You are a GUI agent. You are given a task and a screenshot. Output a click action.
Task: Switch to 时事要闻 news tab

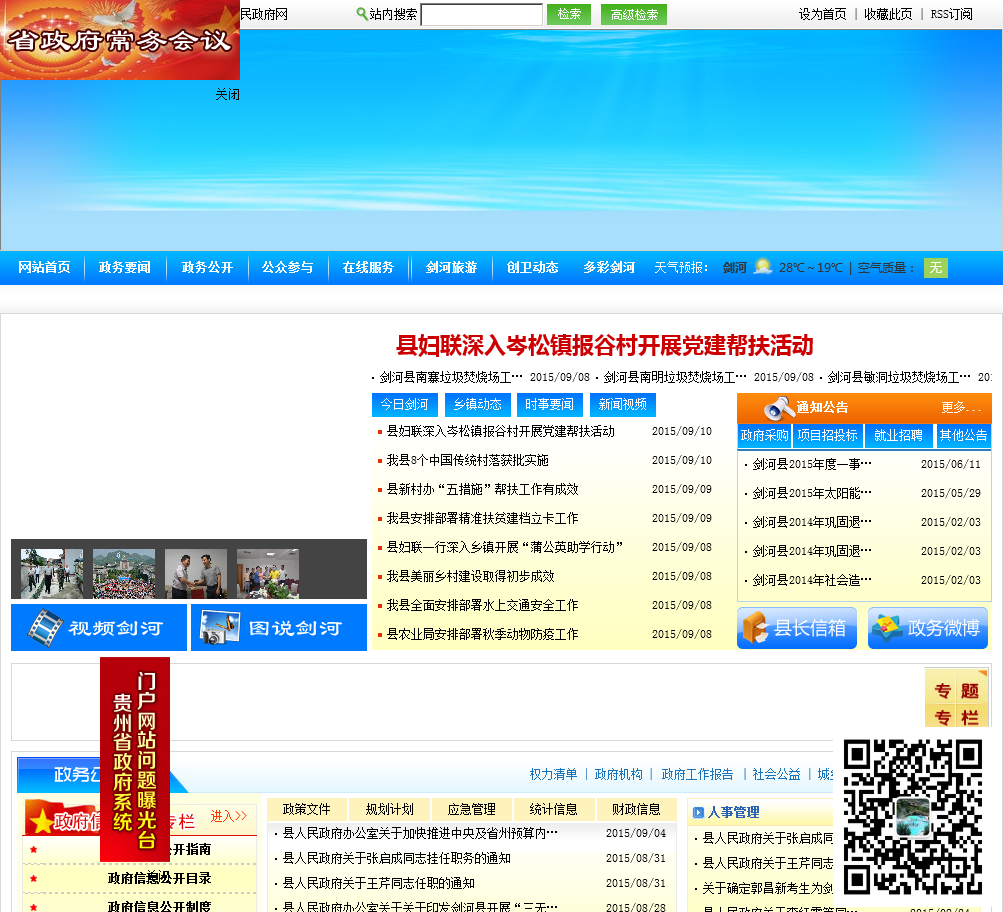(x=549, y=405)
